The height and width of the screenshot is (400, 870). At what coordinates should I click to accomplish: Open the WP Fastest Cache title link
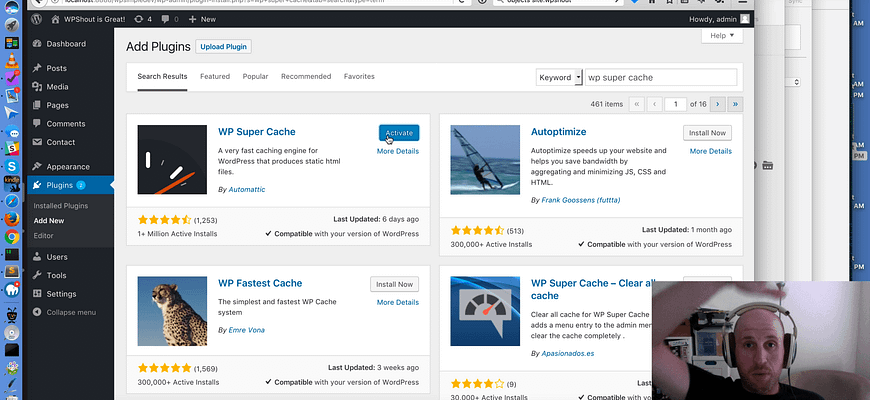point(260,283)
